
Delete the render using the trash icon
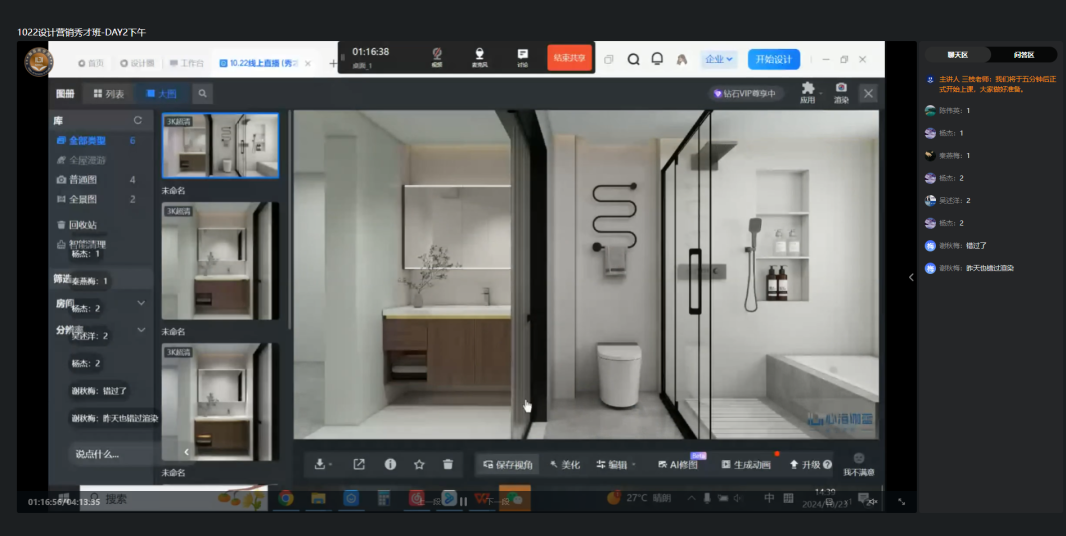point(448,464)
